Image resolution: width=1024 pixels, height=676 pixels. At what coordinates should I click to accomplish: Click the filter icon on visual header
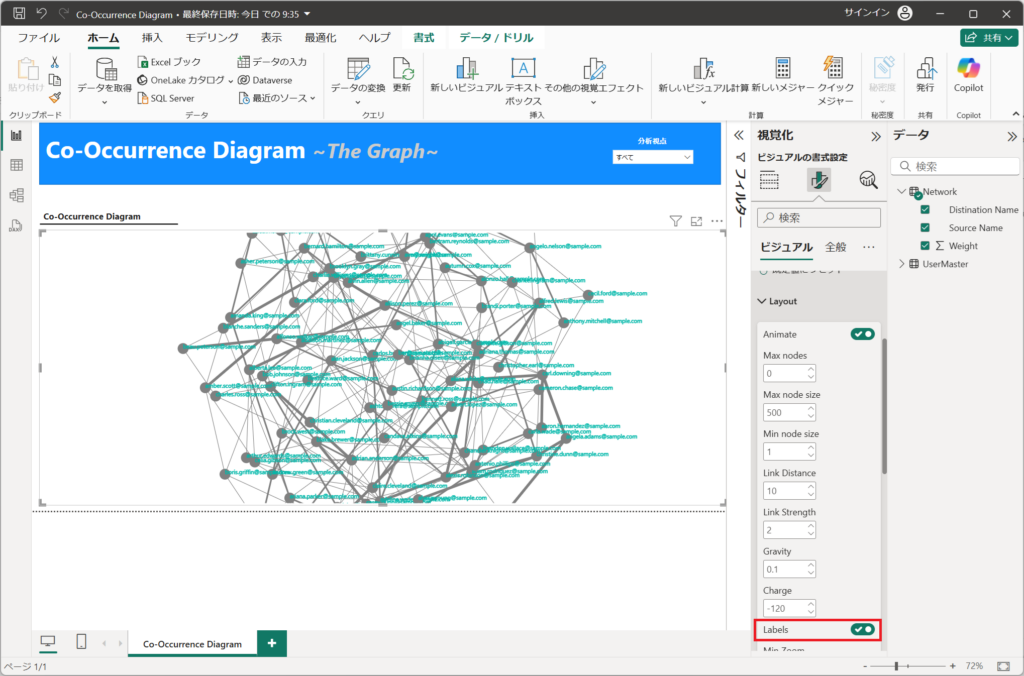pos(675,221)
